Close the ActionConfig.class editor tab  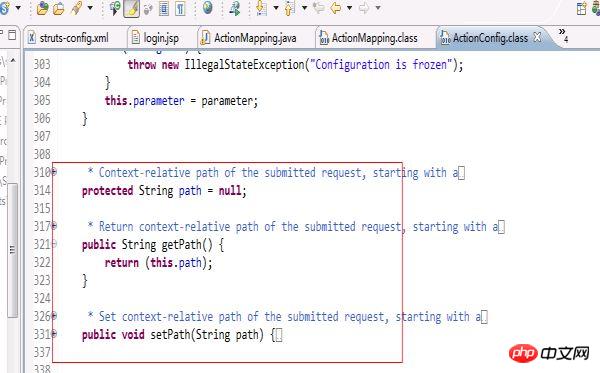[537, 37]
